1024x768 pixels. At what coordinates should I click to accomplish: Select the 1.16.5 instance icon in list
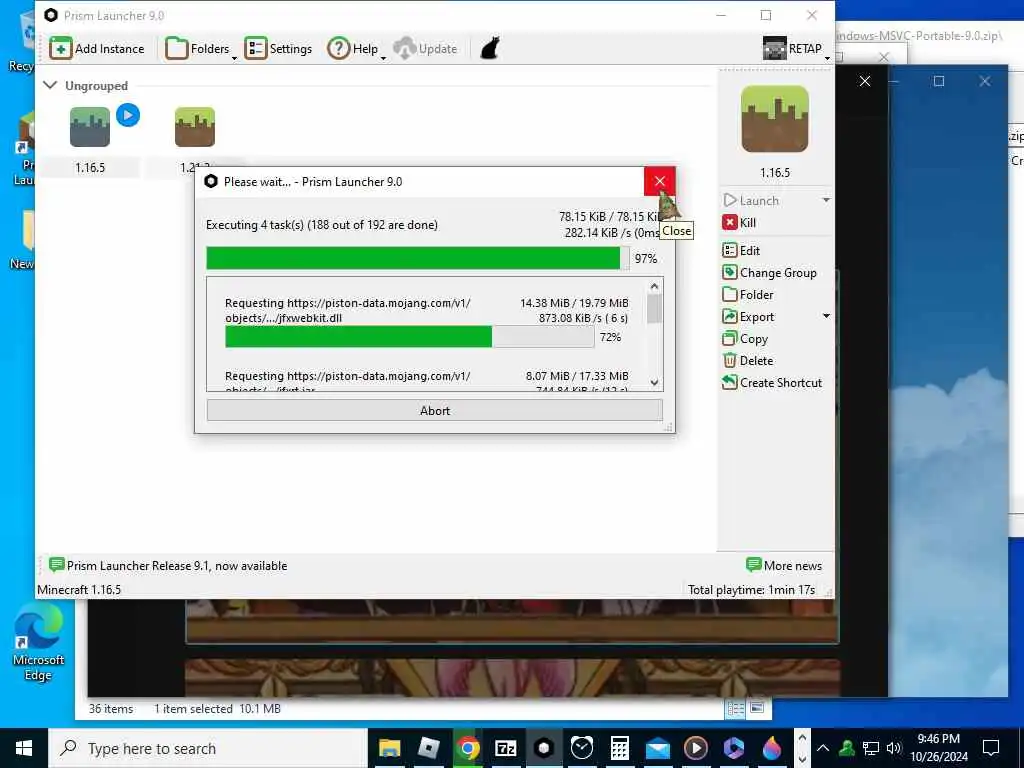coord(90,127)
